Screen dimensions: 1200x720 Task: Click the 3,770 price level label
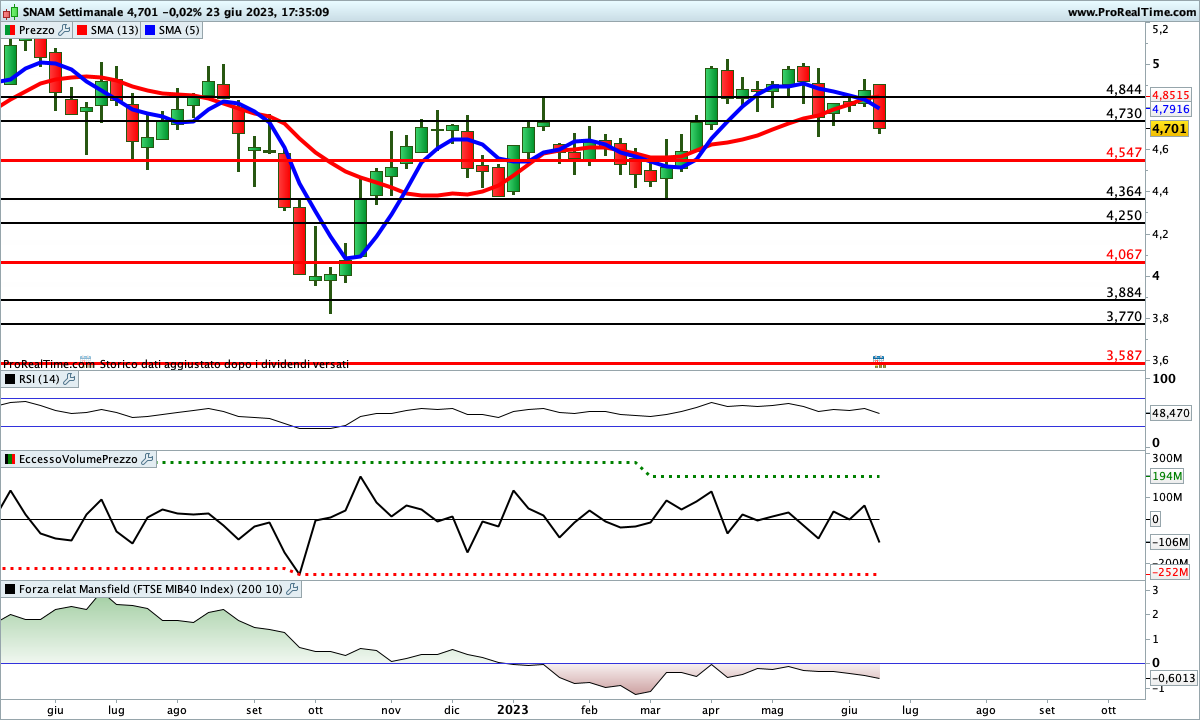1124,316
